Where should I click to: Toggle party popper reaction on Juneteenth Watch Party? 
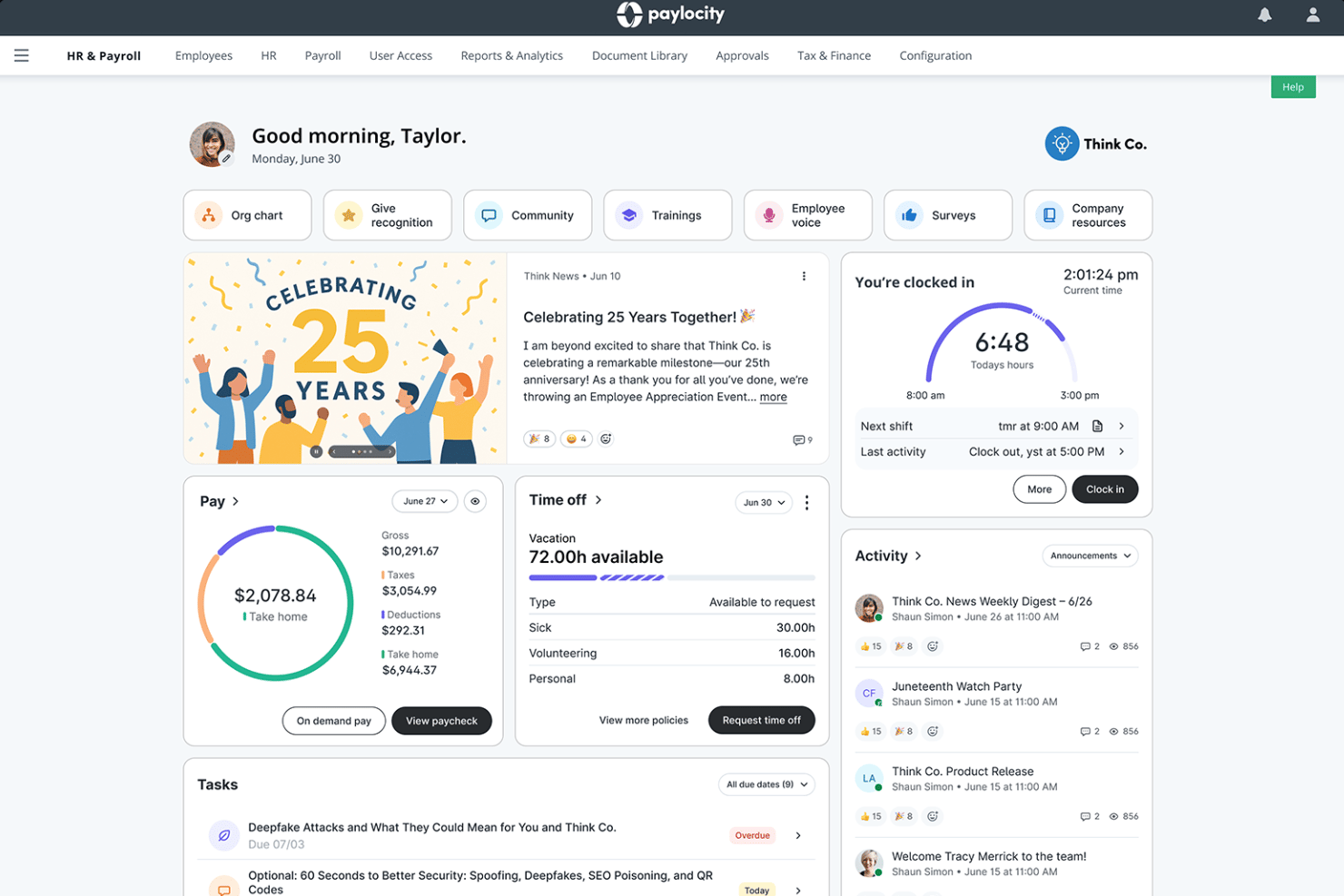pos(904,731)
